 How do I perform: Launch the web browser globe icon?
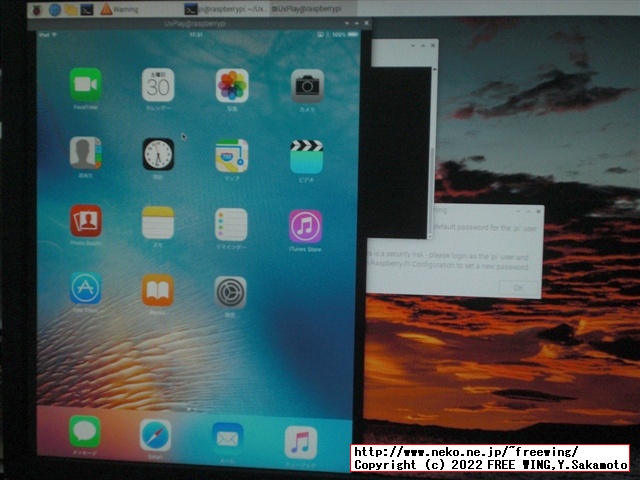click(55, 9)
